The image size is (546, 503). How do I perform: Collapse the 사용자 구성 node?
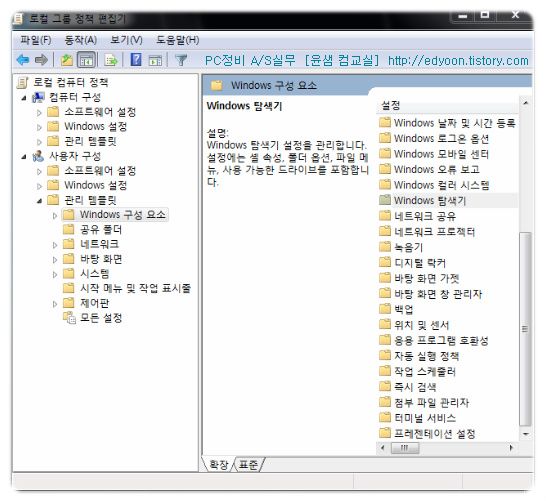tap(24, 157)
